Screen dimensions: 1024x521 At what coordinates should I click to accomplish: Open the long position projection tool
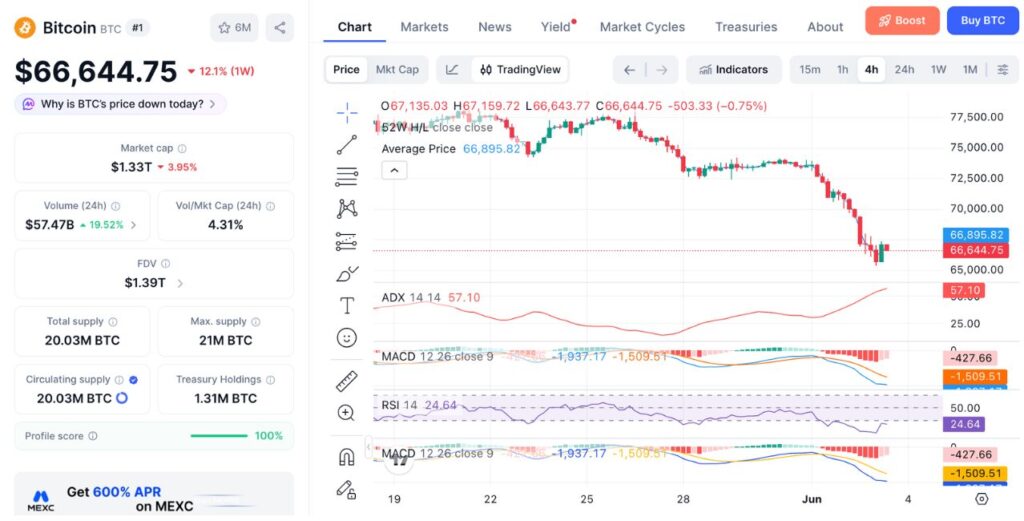click(x=347, y=242)
